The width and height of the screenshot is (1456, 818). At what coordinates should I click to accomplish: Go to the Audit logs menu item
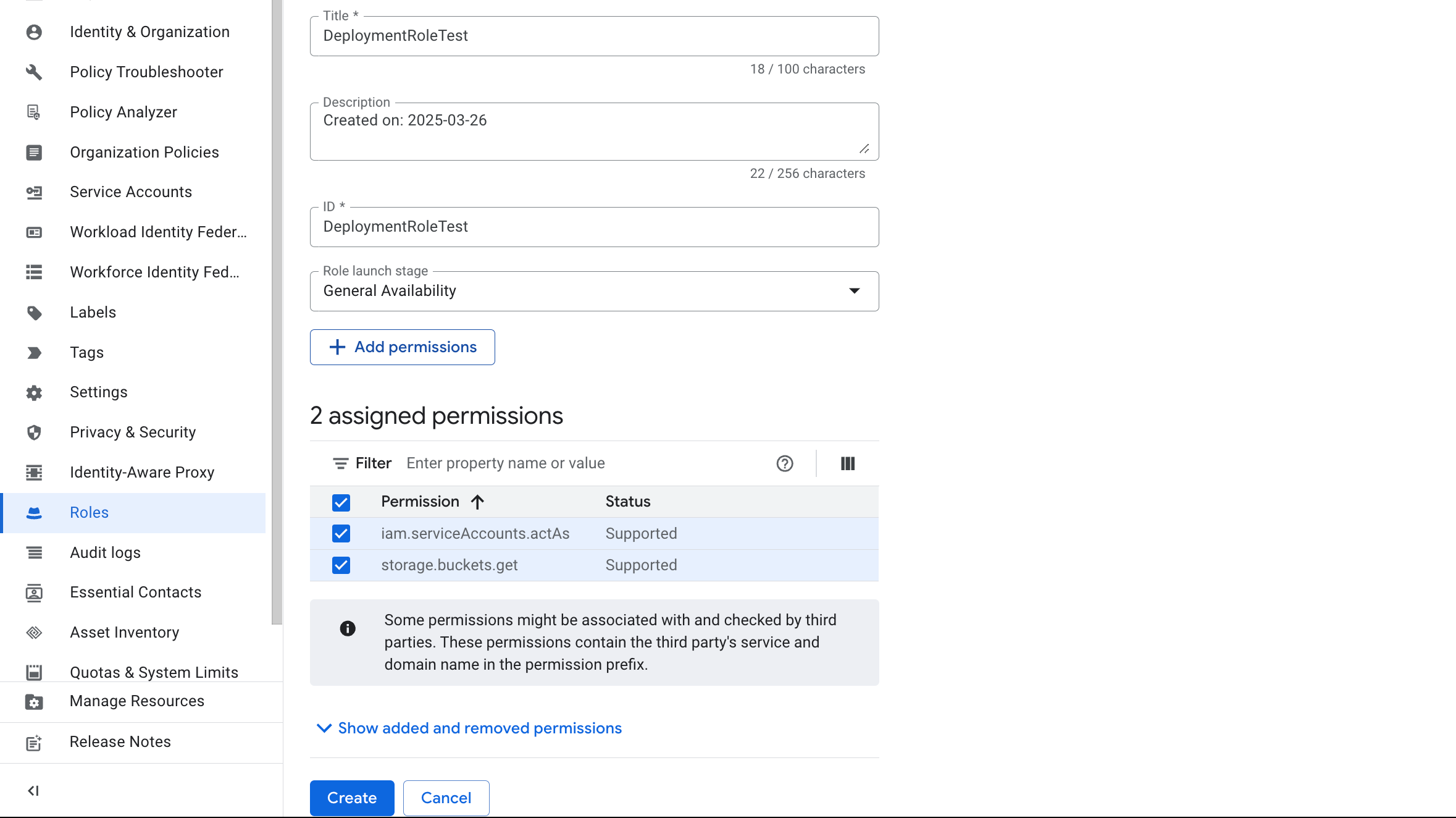pos(105,552)
